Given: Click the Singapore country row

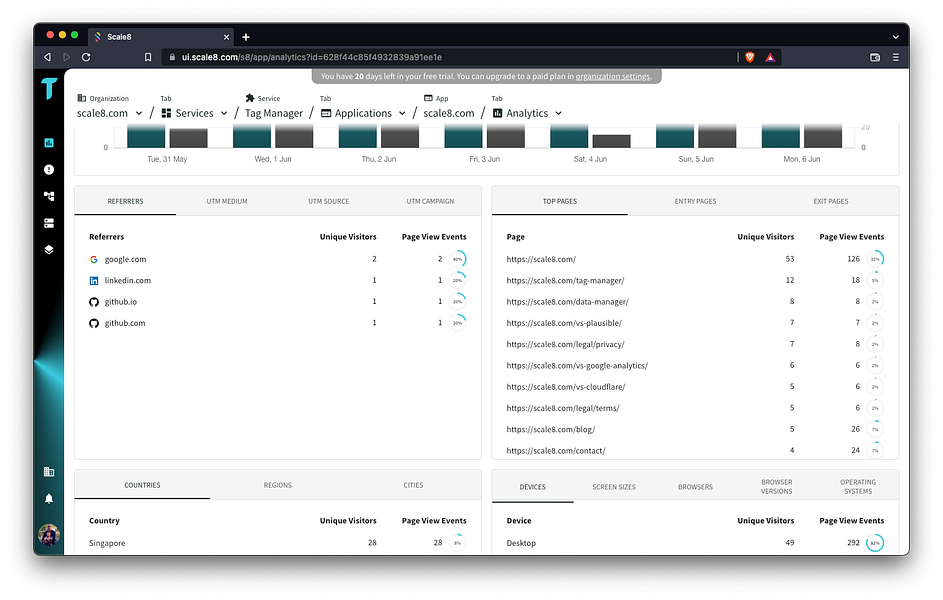Looking at the screenshot, I should pyautogui.click(x=278, y=543).
